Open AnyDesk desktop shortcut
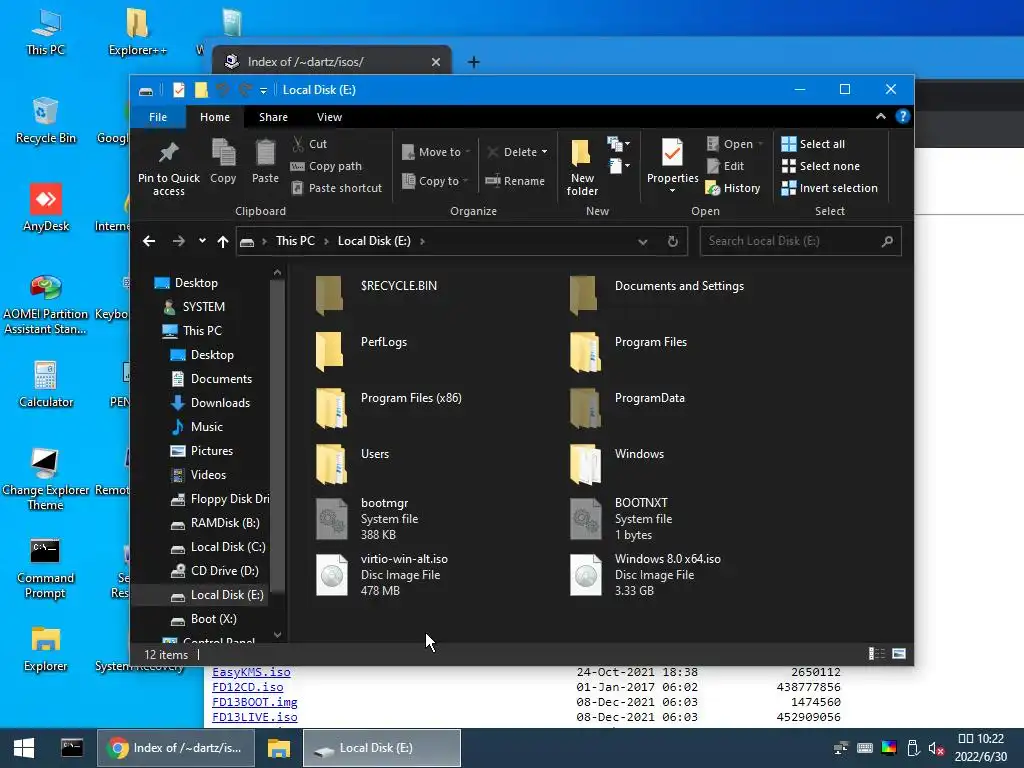The width and height of the screenshot is (1024, 768). 46,208
